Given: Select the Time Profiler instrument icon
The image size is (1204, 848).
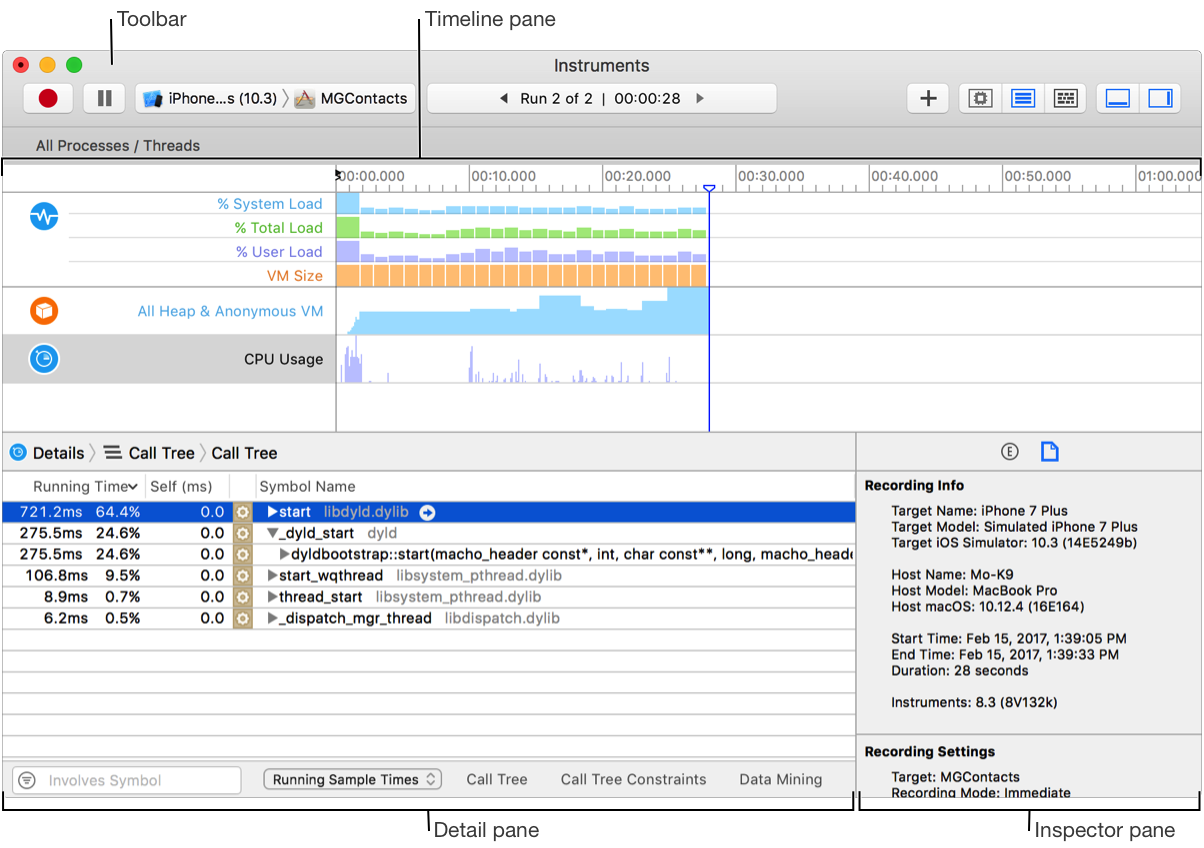Looking at the screenshot, I should coord(41,359).
